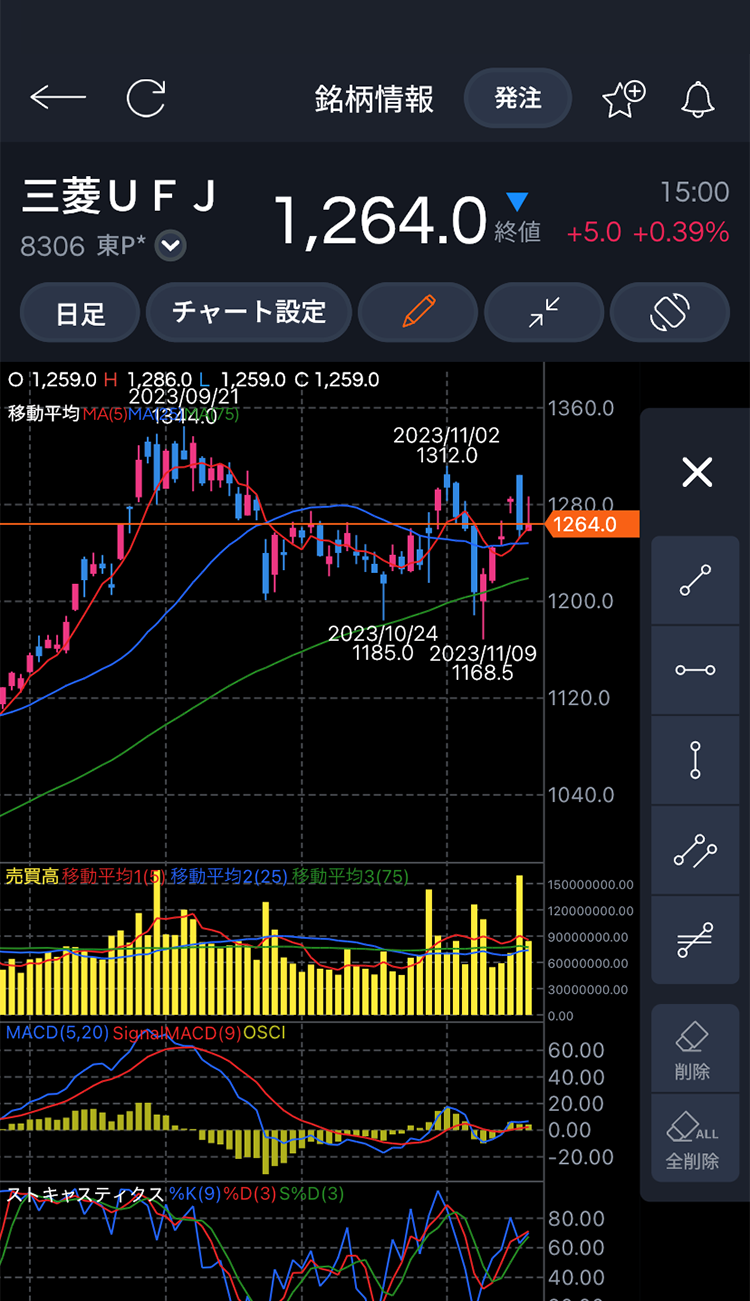Select the vertical line tool
Viewport: 750px width, 1301px height.
[695, 760]
